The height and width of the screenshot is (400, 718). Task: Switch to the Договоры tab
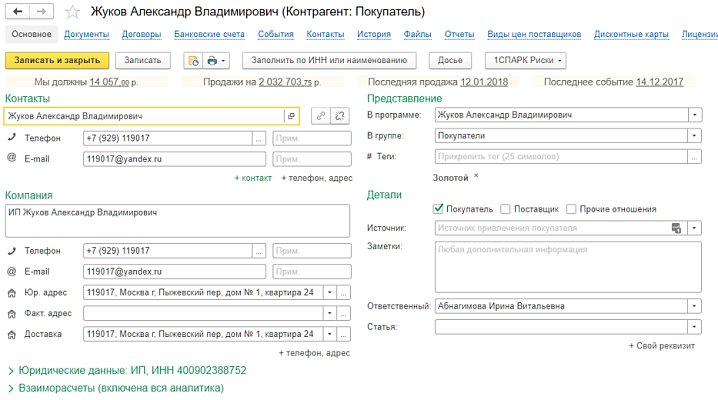[141, 34]
